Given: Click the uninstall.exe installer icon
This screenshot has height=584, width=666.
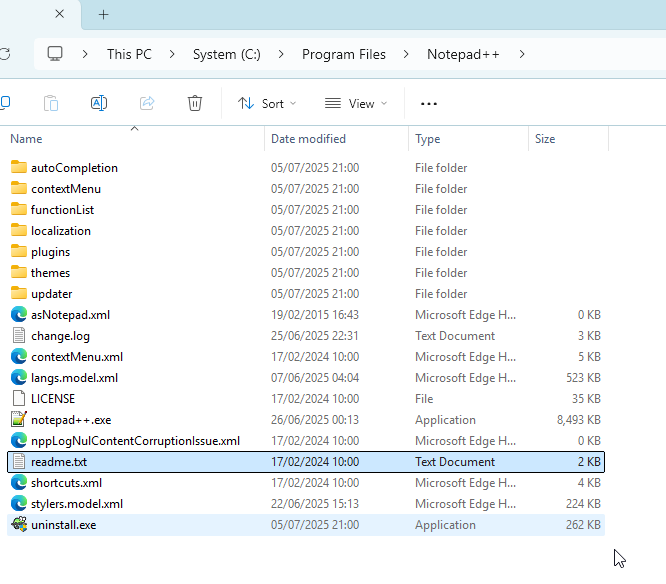Looking at the screenshot, I should click(x=19, y=525).
